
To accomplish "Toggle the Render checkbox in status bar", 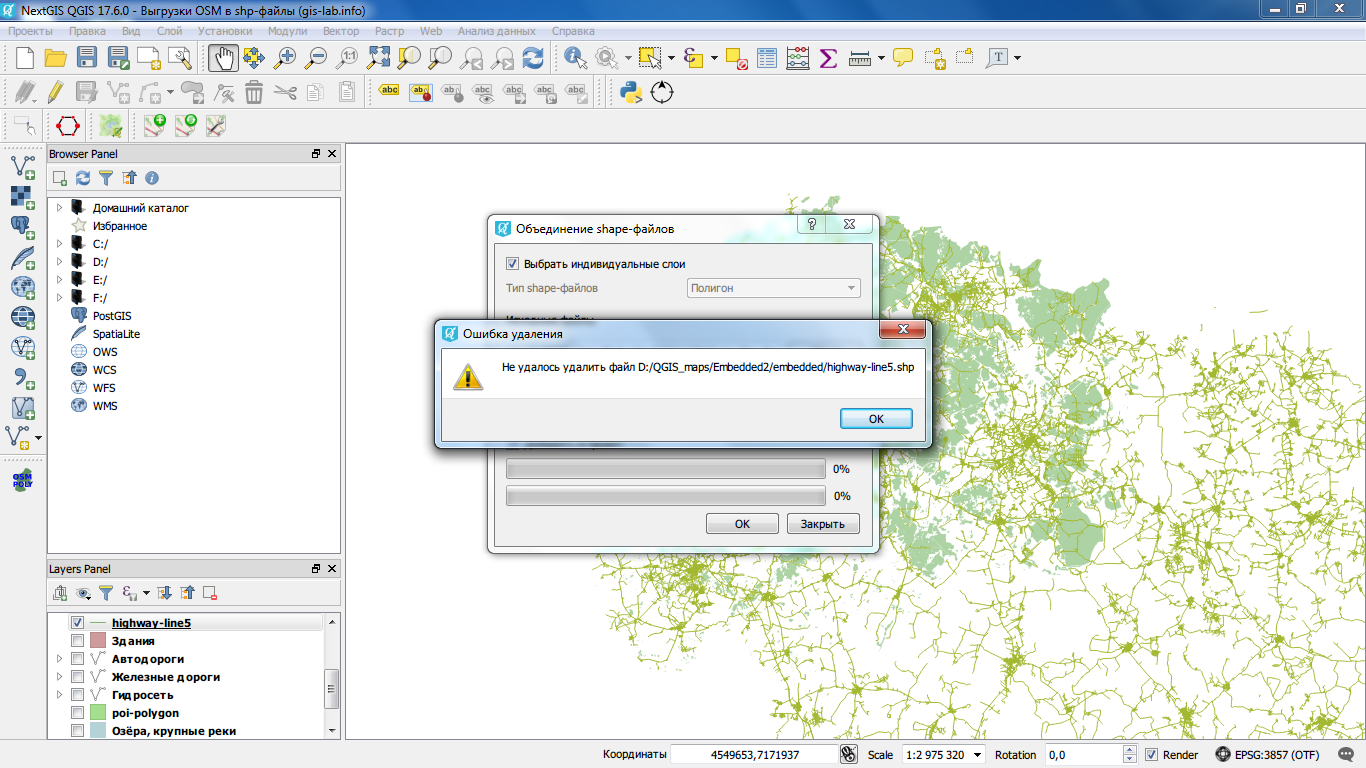I will point(1151,755).
